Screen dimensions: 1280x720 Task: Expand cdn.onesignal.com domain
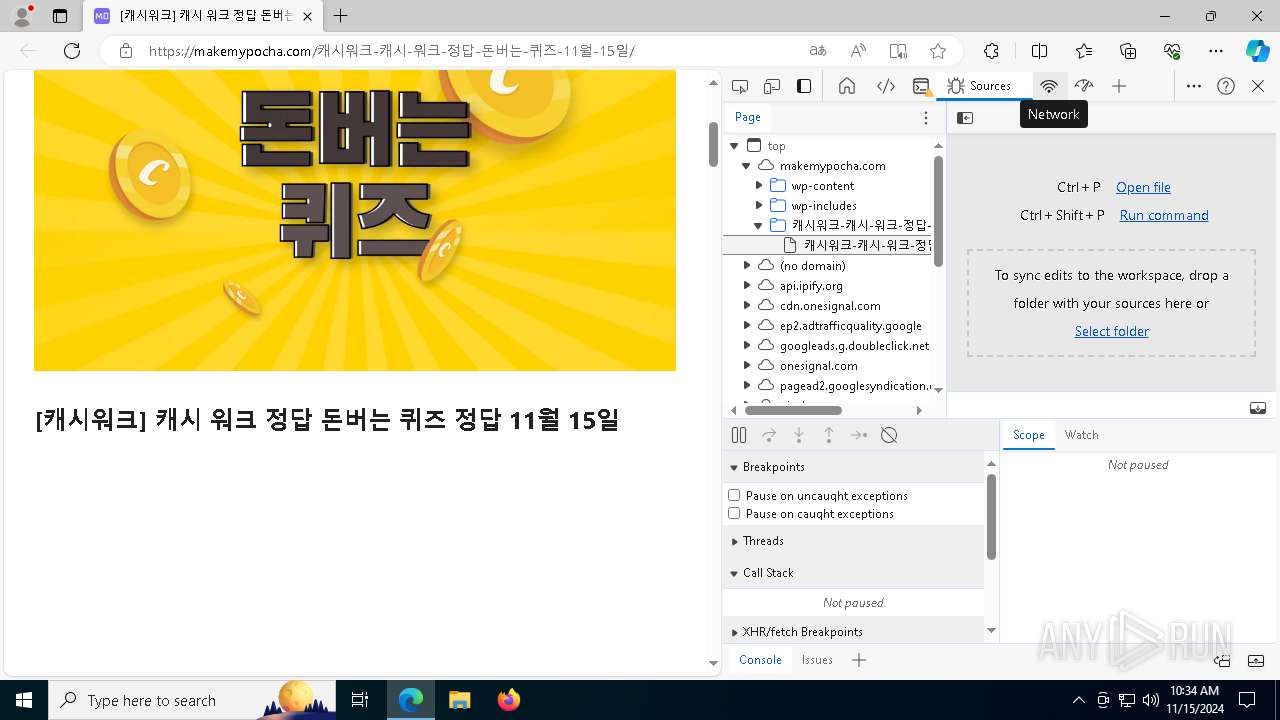point(746,306)
